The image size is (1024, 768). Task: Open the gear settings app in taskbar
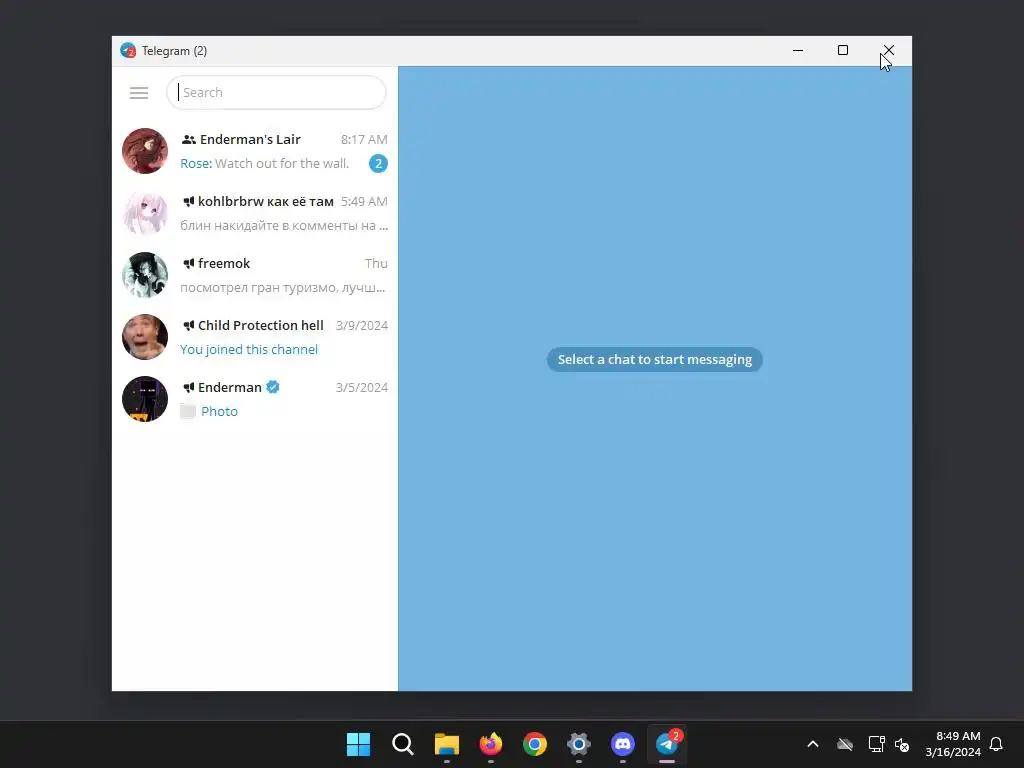click(579, 744)
